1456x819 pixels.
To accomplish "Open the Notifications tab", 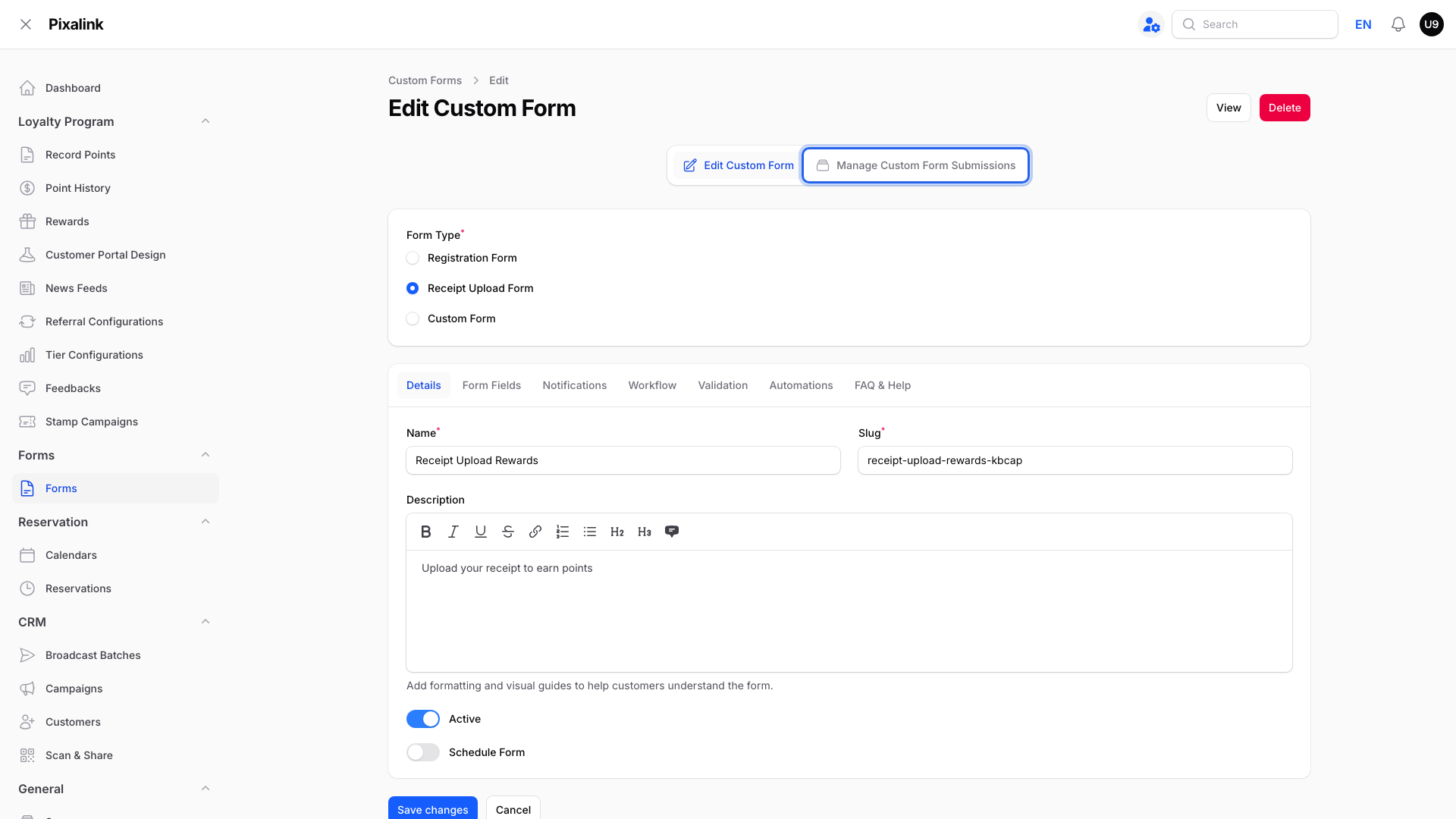I will coord(575,385).
